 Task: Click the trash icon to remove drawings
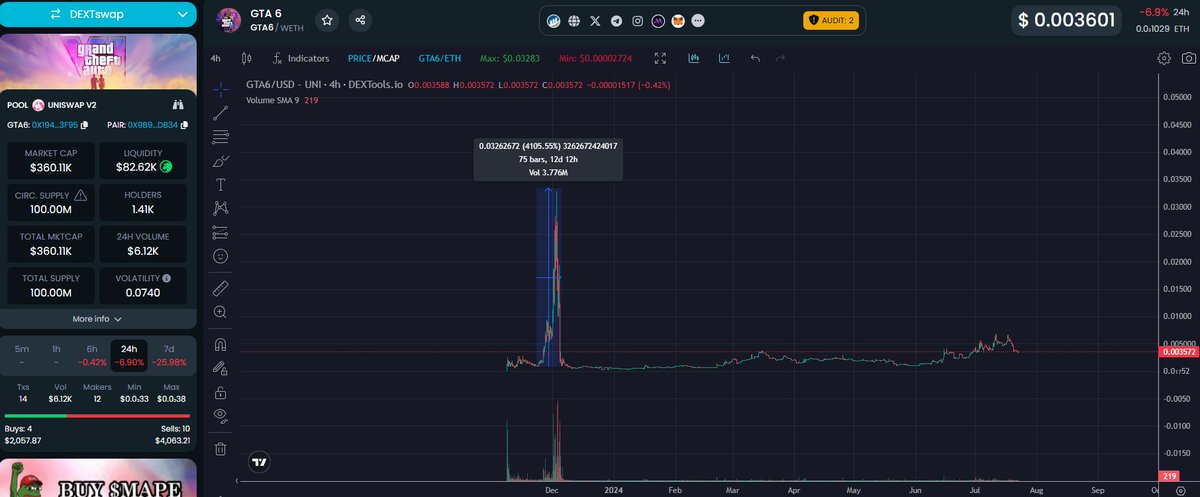pyautogui.click(x=221, y=449)
